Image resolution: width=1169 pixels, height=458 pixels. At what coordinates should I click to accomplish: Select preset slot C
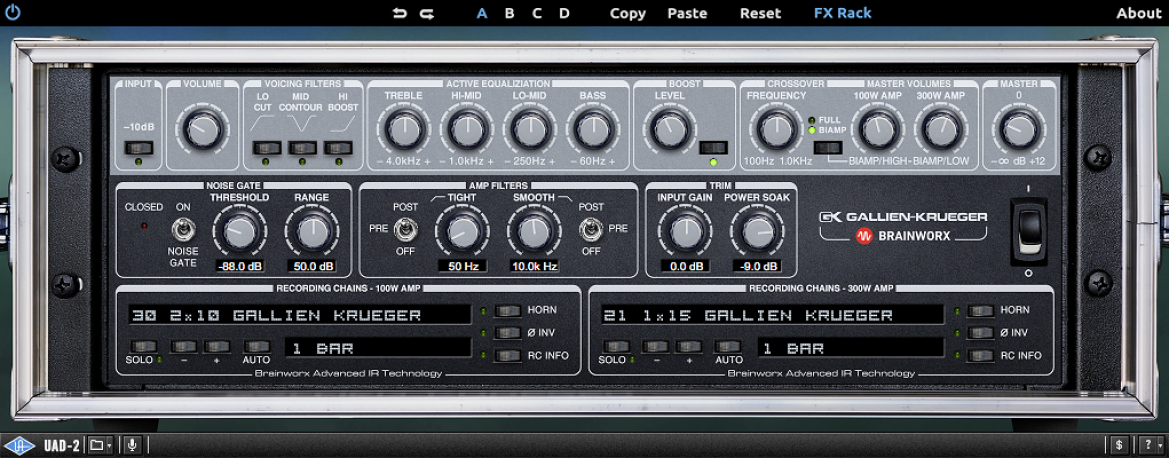pyautogui.click(x=537, y=13)
